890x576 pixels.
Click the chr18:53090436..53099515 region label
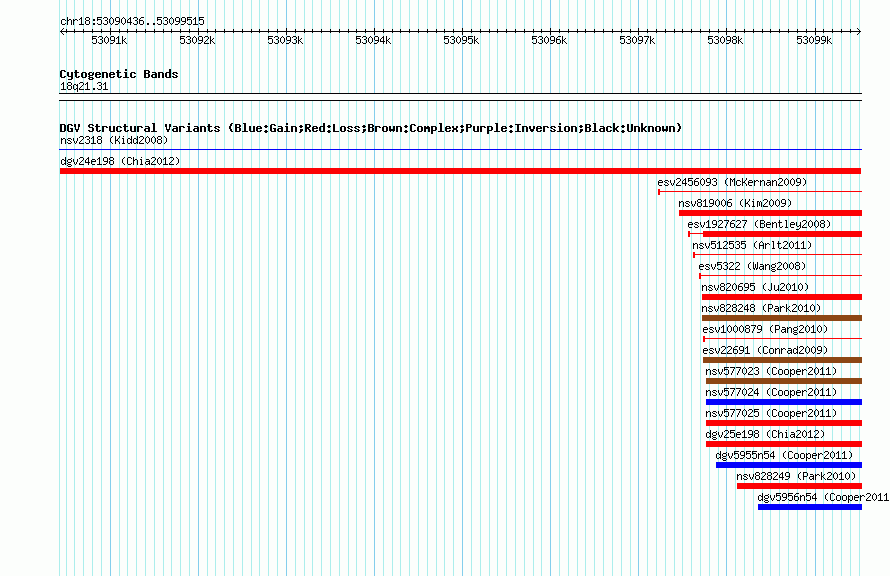pyautogui.click(x=132, y=21)
